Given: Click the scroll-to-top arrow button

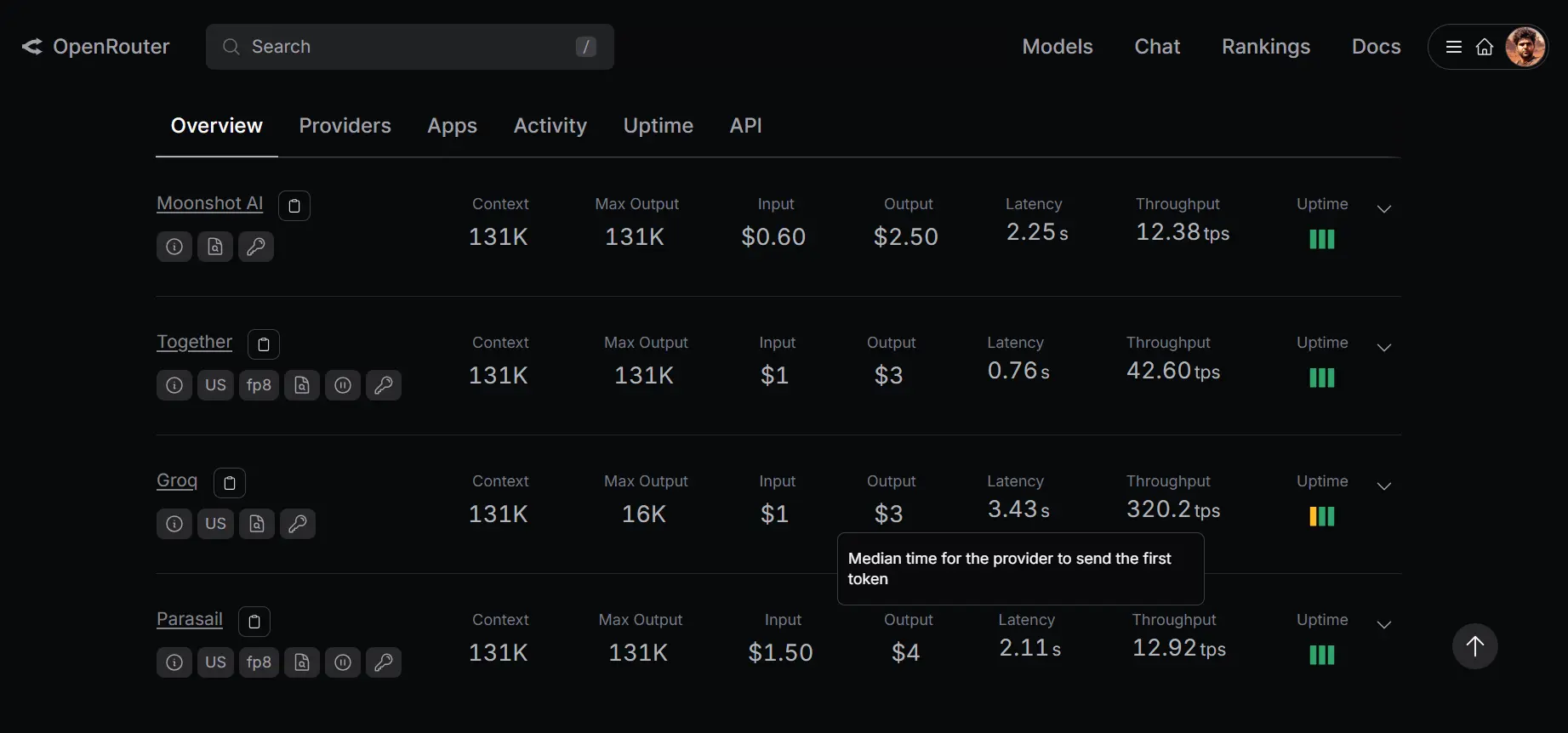Looking at the screenshot, I should point(1474,646).
